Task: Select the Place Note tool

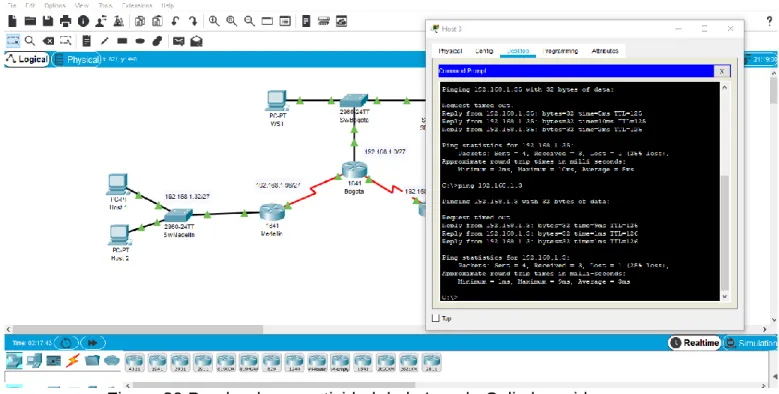Action: [x=86, y=41]
